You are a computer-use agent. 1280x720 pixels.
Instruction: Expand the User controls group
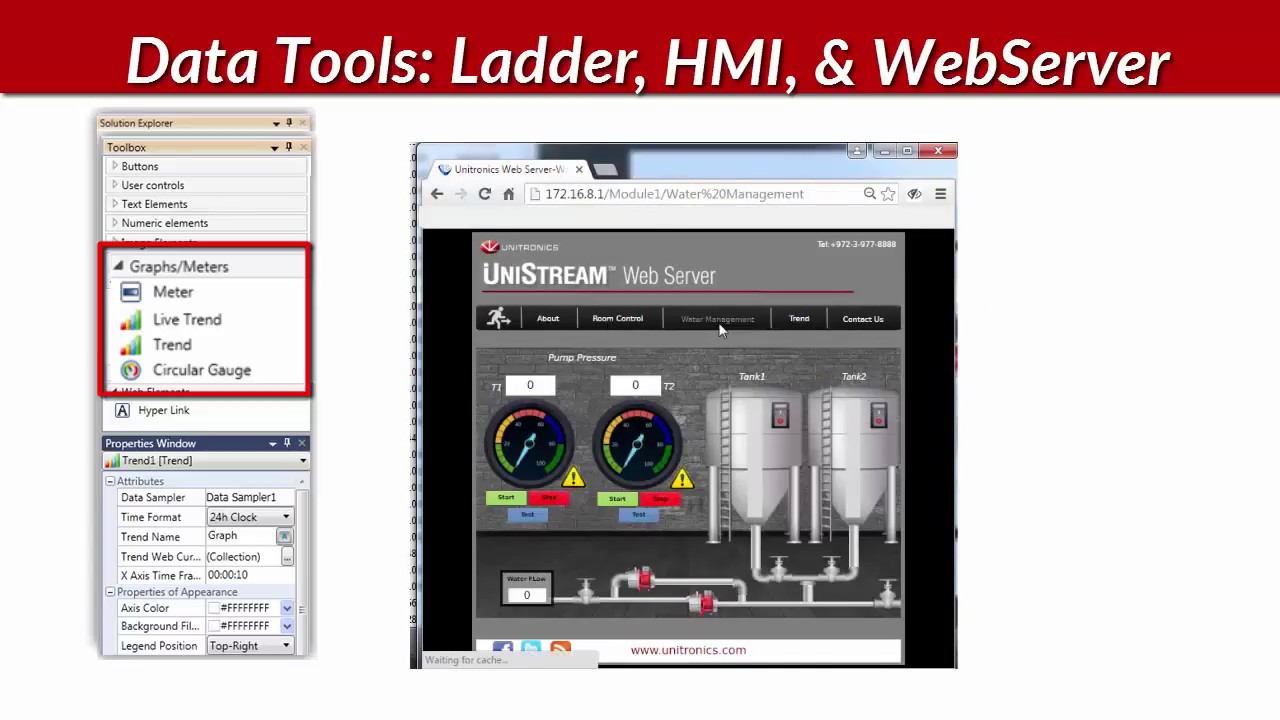(114, 185)
